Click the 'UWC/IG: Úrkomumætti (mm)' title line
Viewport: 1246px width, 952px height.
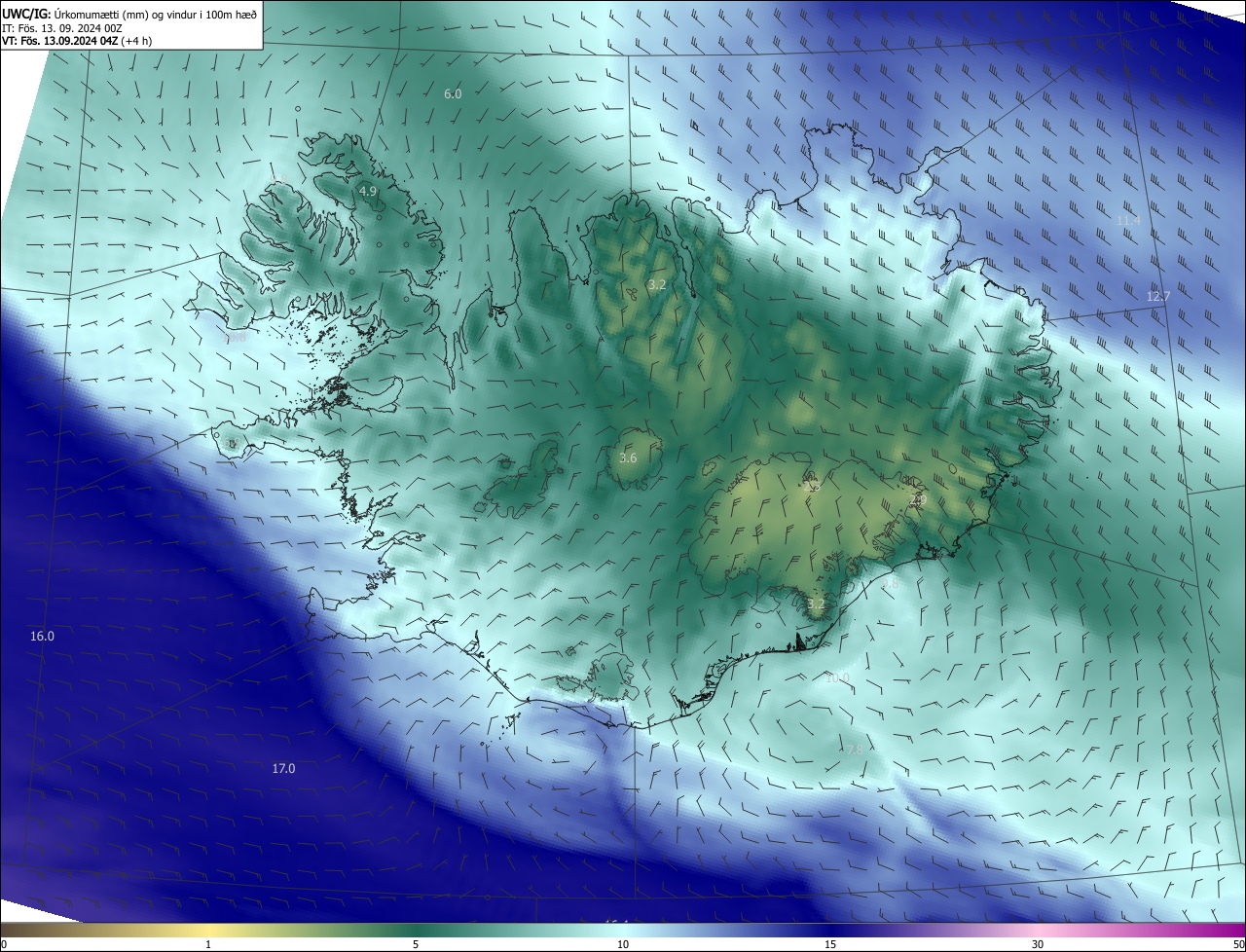(129, 14)
